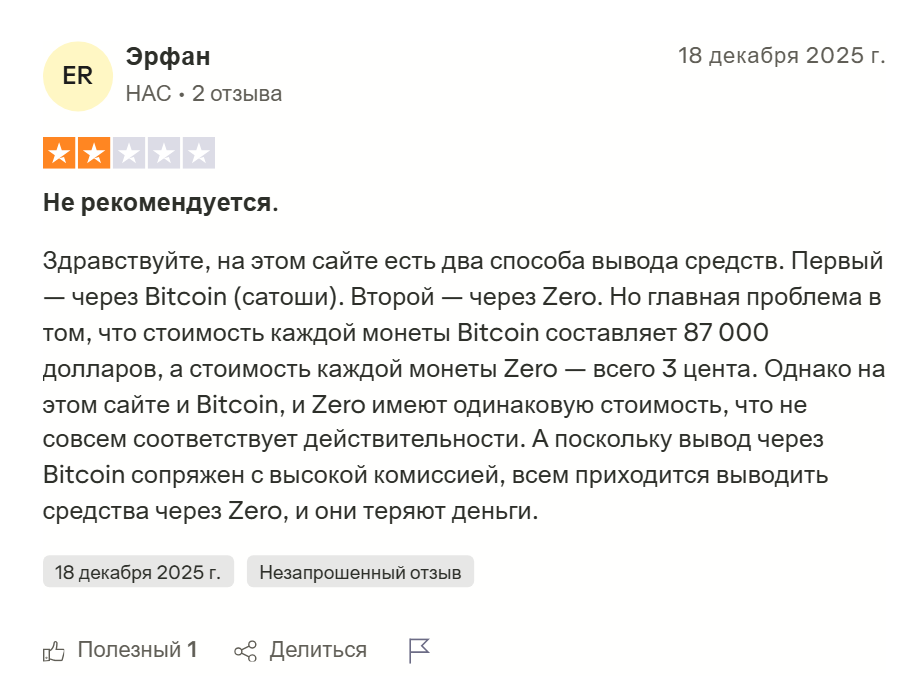Mark the review as Полезный via text label
This screenshot has height=692, width=904.
tap(129, 650)
